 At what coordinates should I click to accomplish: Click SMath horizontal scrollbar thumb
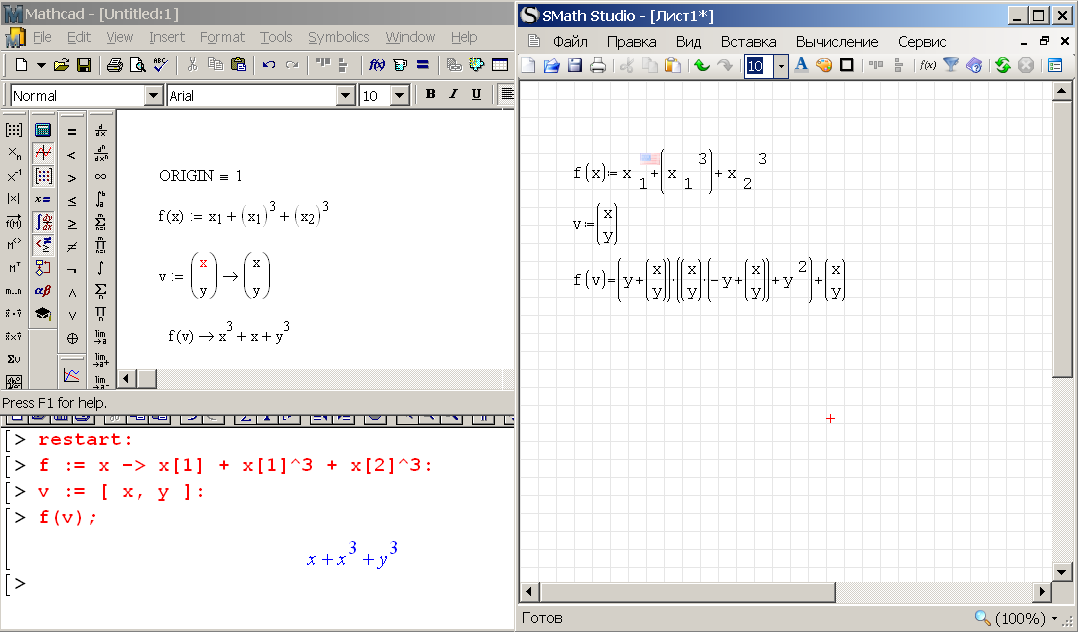click(x=685, y=592)
